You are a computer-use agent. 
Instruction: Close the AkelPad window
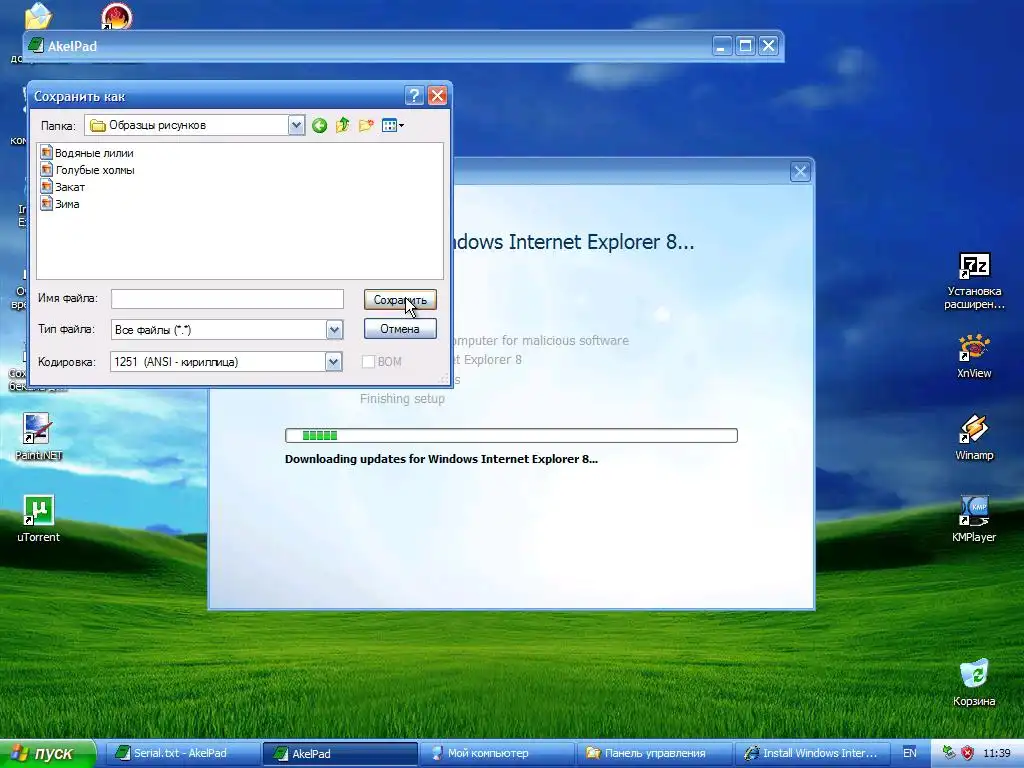click(769, 46)
